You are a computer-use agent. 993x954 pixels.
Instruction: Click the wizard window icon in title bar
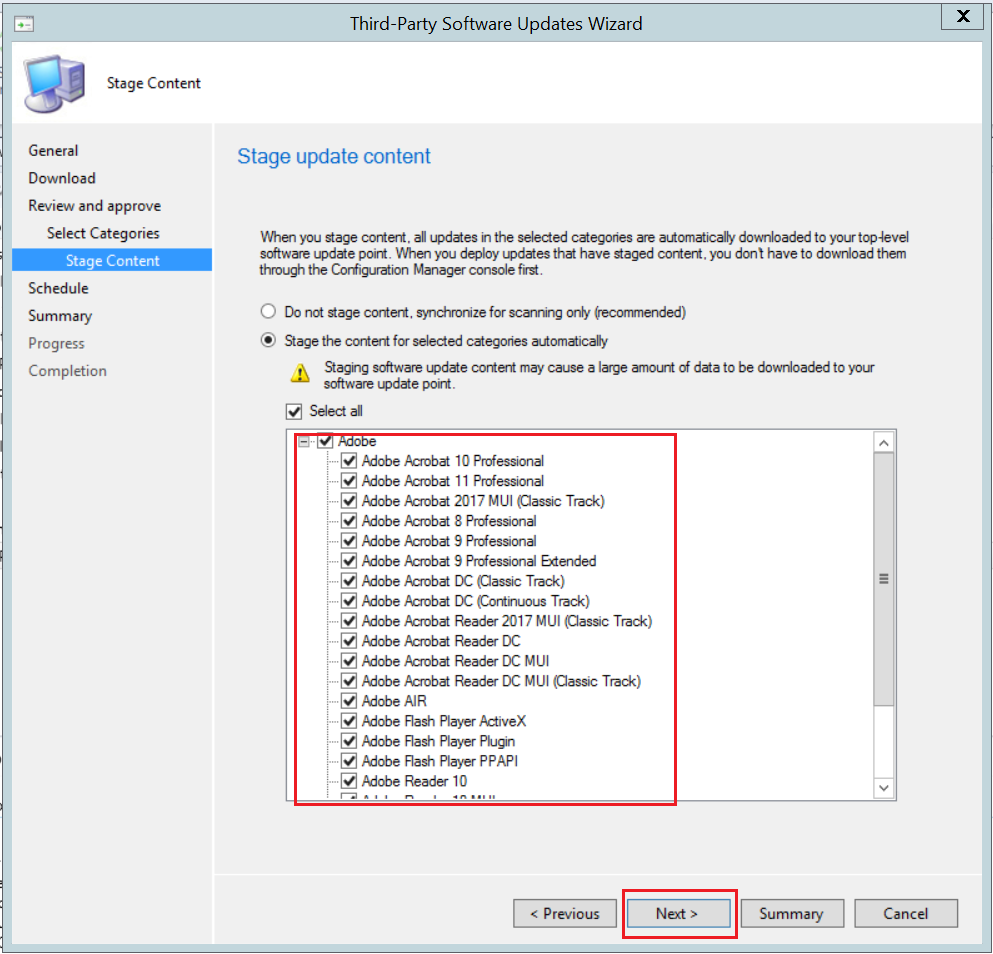tap(24, 24)
